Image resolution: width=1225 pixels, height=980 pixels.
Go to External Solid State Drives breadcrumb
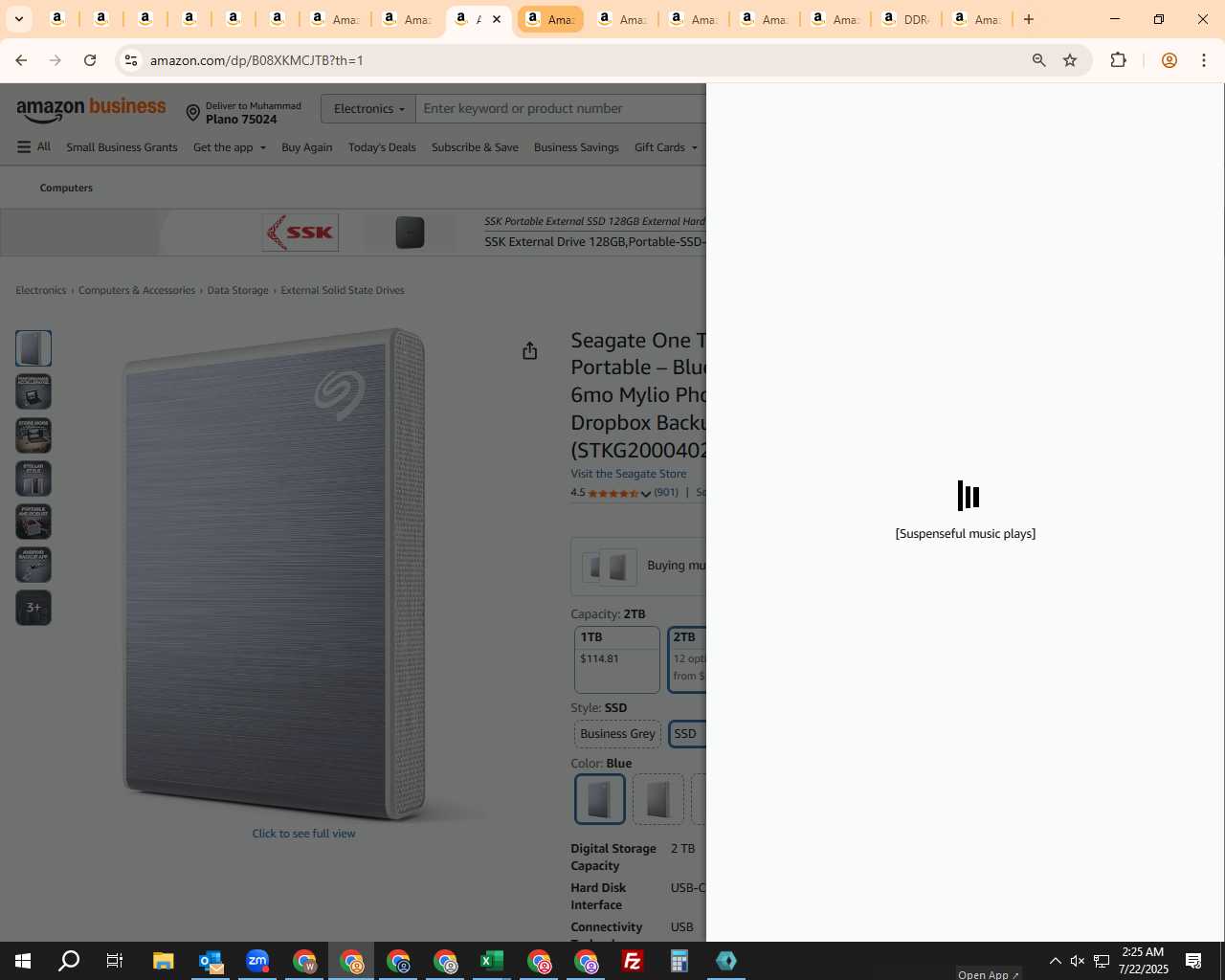(343, 290)
